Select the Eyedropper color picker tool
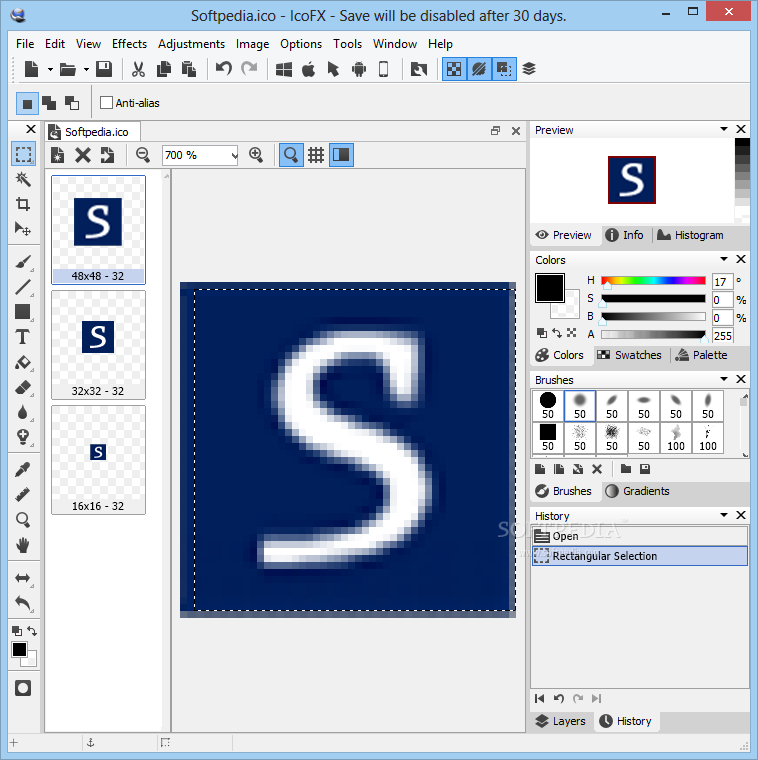The image size is (758, 760). pos(23,470)
